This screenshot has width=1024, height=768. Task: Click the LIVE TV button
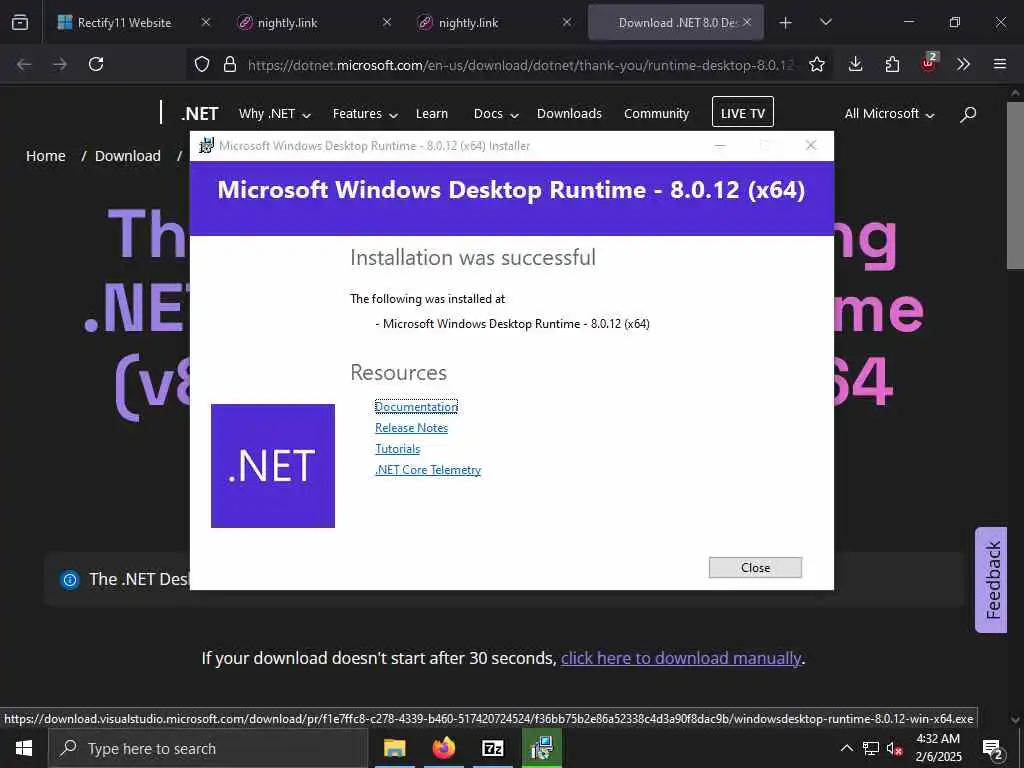point(743,112)
